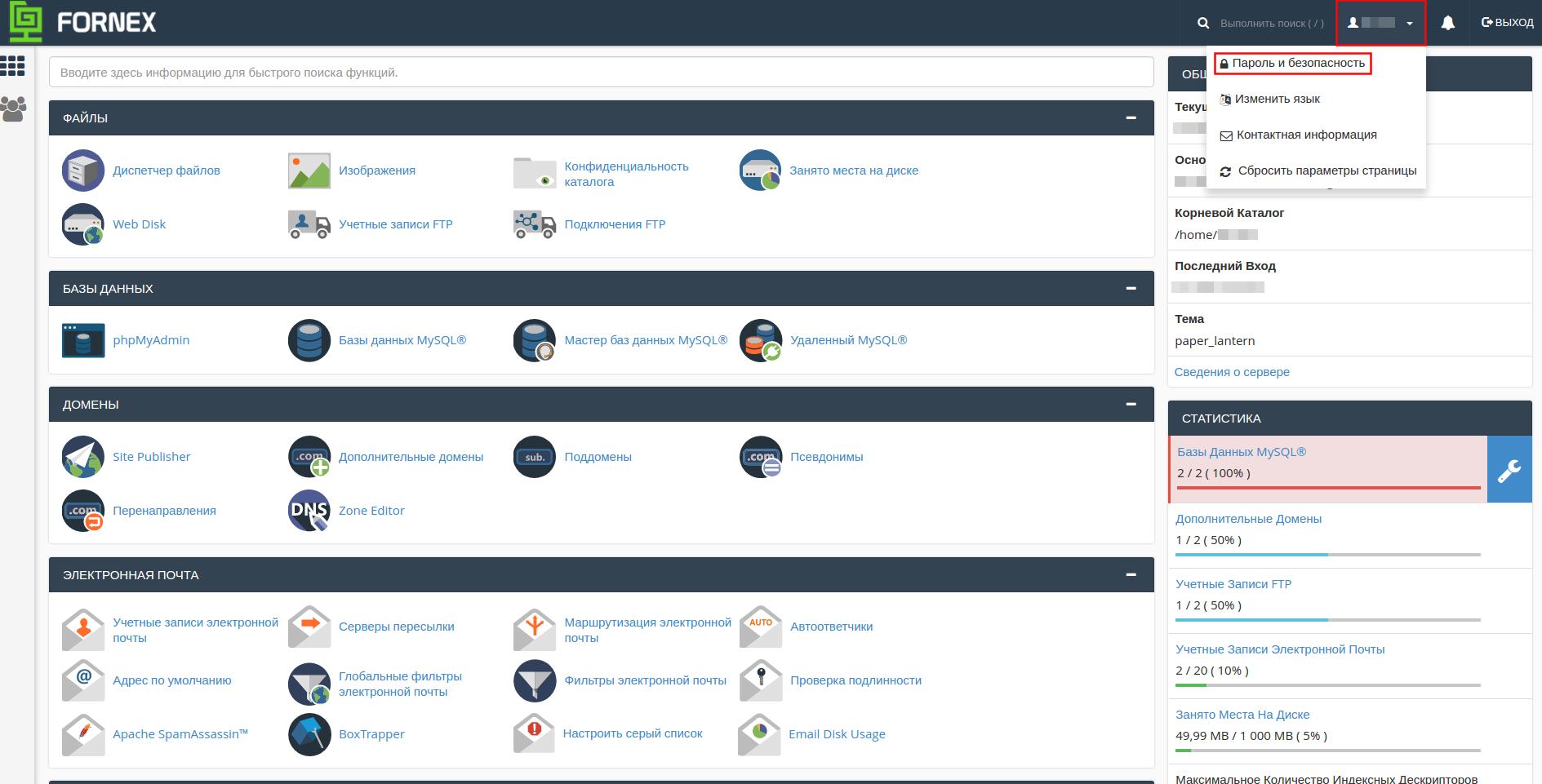The width and height of the screenshot is (1542, 784).
Task: Open 'Сведения о сервере' link
Action: point(1232,372)
